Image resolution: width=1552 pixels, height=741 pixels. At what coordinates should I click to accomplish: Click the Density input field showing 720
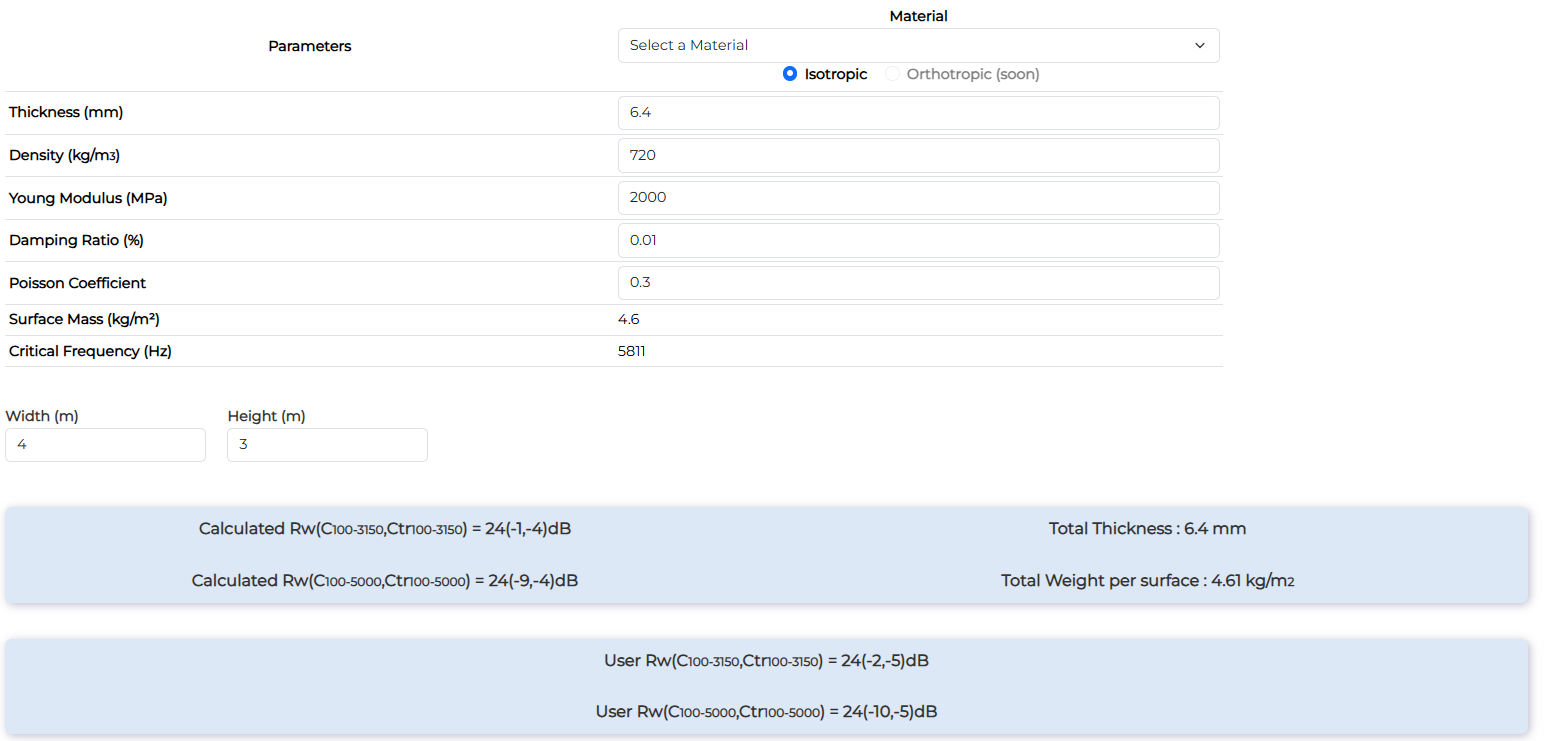point(918,155)
